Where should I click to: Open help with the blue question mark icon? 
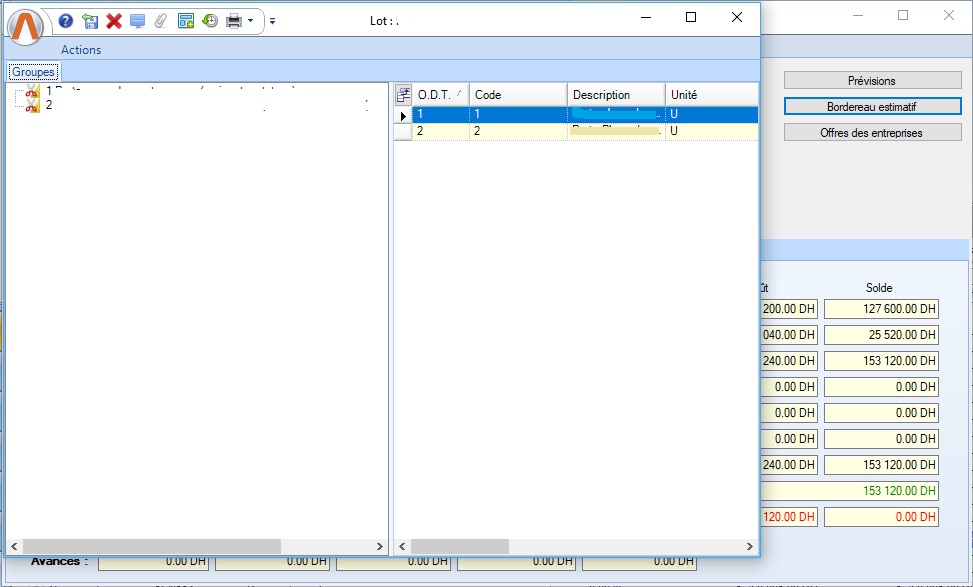pyautogui.click(x=66, y=20)
